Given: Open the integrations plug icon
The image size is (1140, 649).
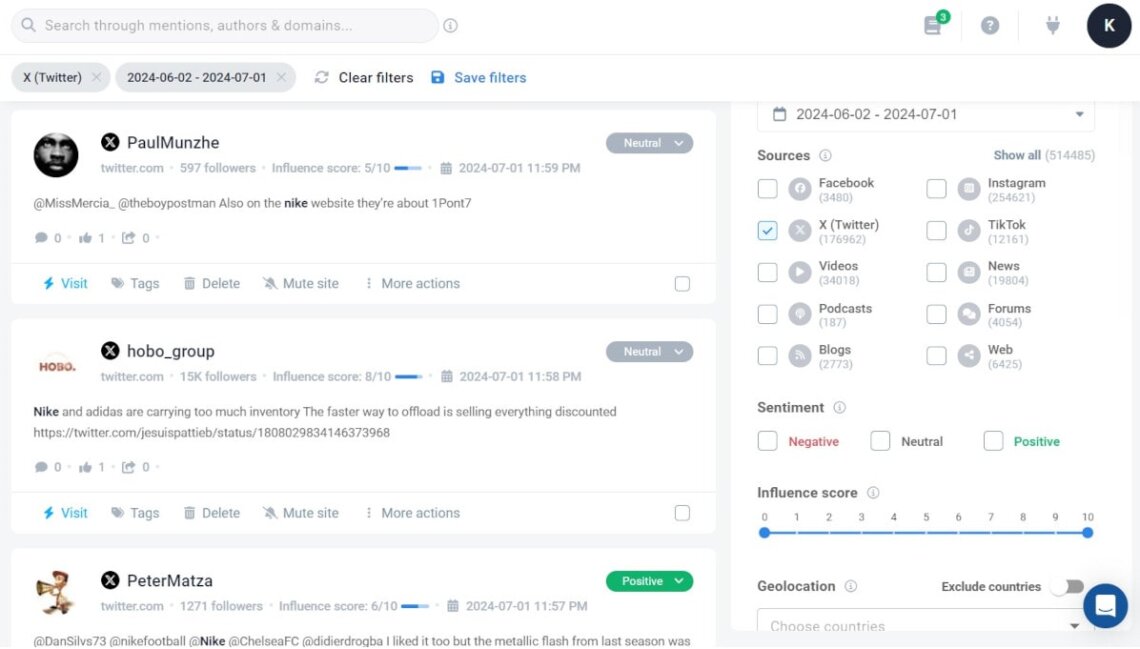Looking at the screenshot, I should pyautogui.click(x=1052, y=25).
